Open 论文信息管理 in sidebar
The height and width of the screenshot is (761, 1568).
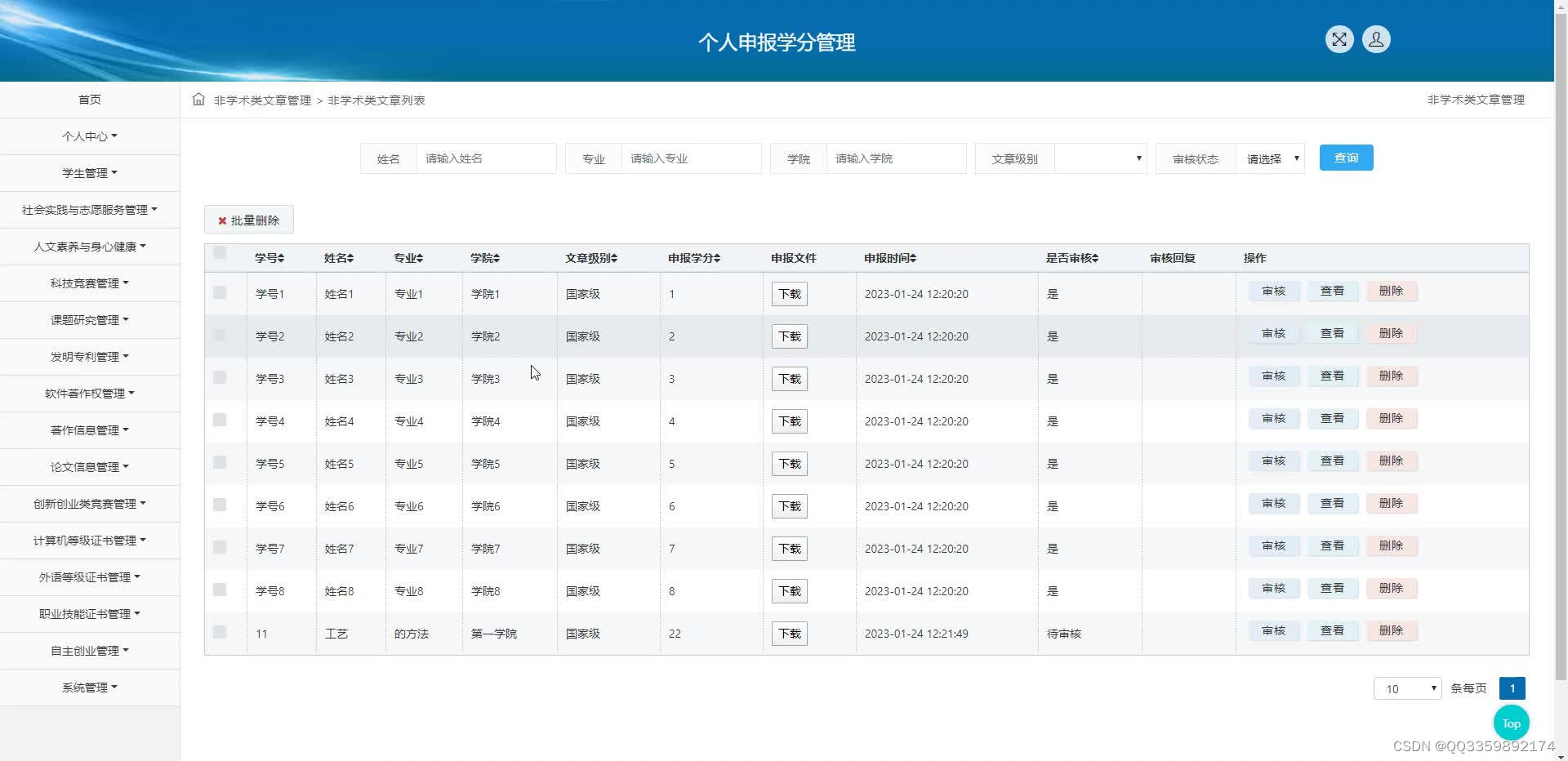tap(90, 467)
